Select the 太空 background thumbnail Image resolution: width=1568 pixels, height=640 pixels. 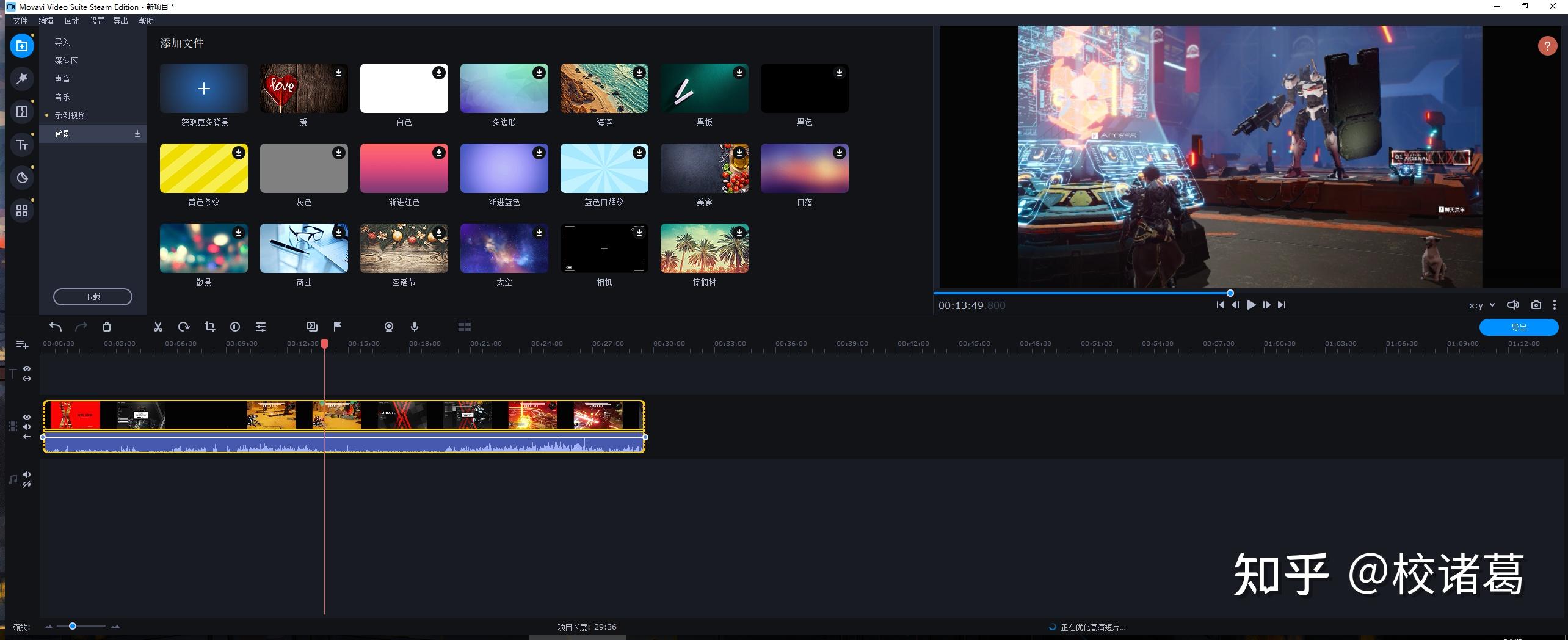[x=504, y=249]
